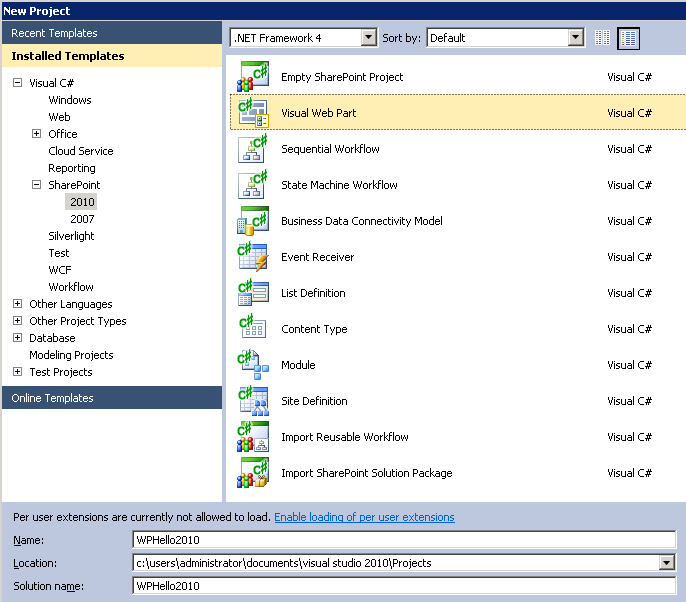
Task: Select Visual Web Part template name
Action: click(x=319, y=113)
